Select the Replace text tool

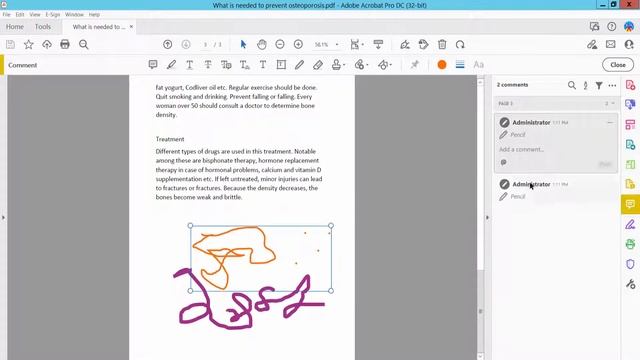(x=226, y=64)
